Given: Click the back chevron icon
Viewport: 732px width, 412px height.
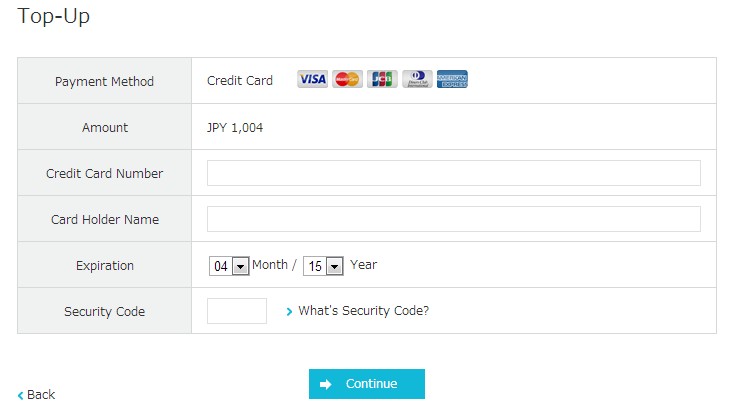Looking at the screenshot, I should click(x=20, y=395).
